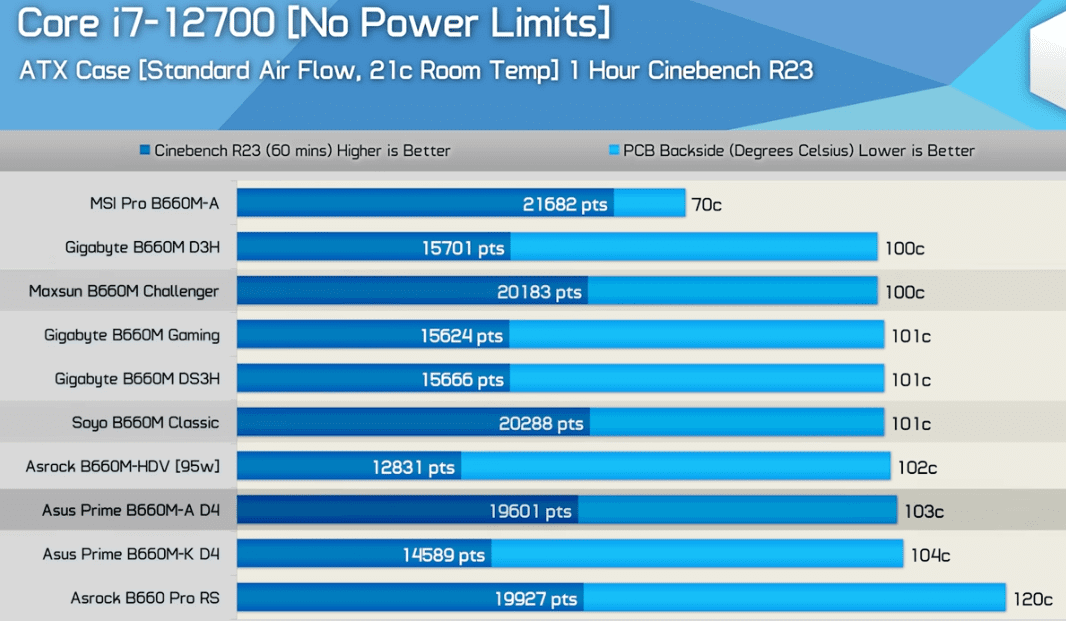Click the subtitle 'ATX Case [Standard Air Flow, 21c Room Temp]'

(x=289, y=70)
